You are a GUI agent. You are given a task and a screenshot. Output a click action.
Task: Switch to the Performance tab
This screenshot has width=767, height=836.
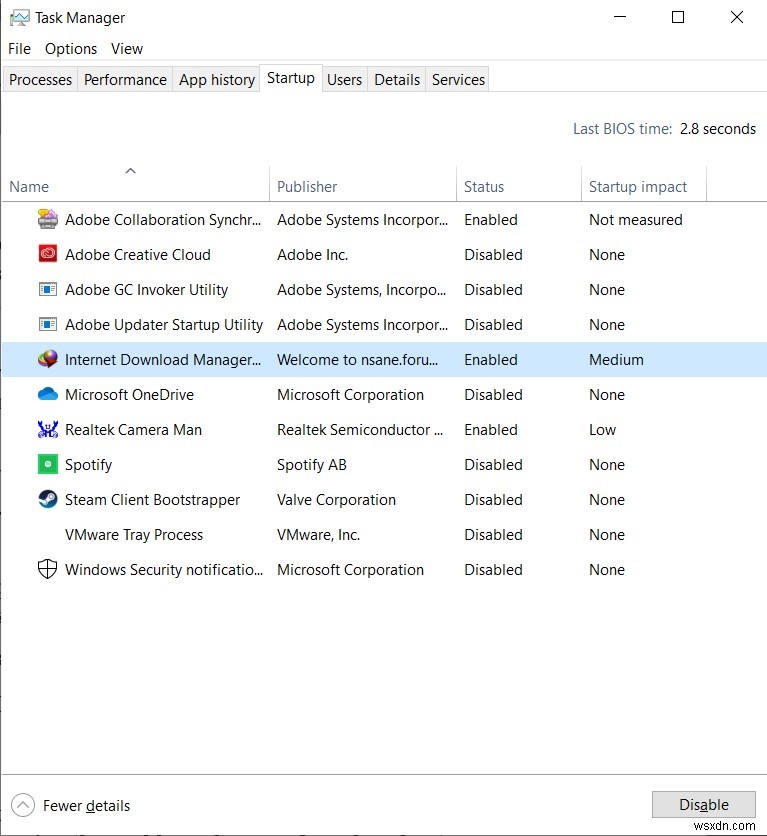point(125,79)
